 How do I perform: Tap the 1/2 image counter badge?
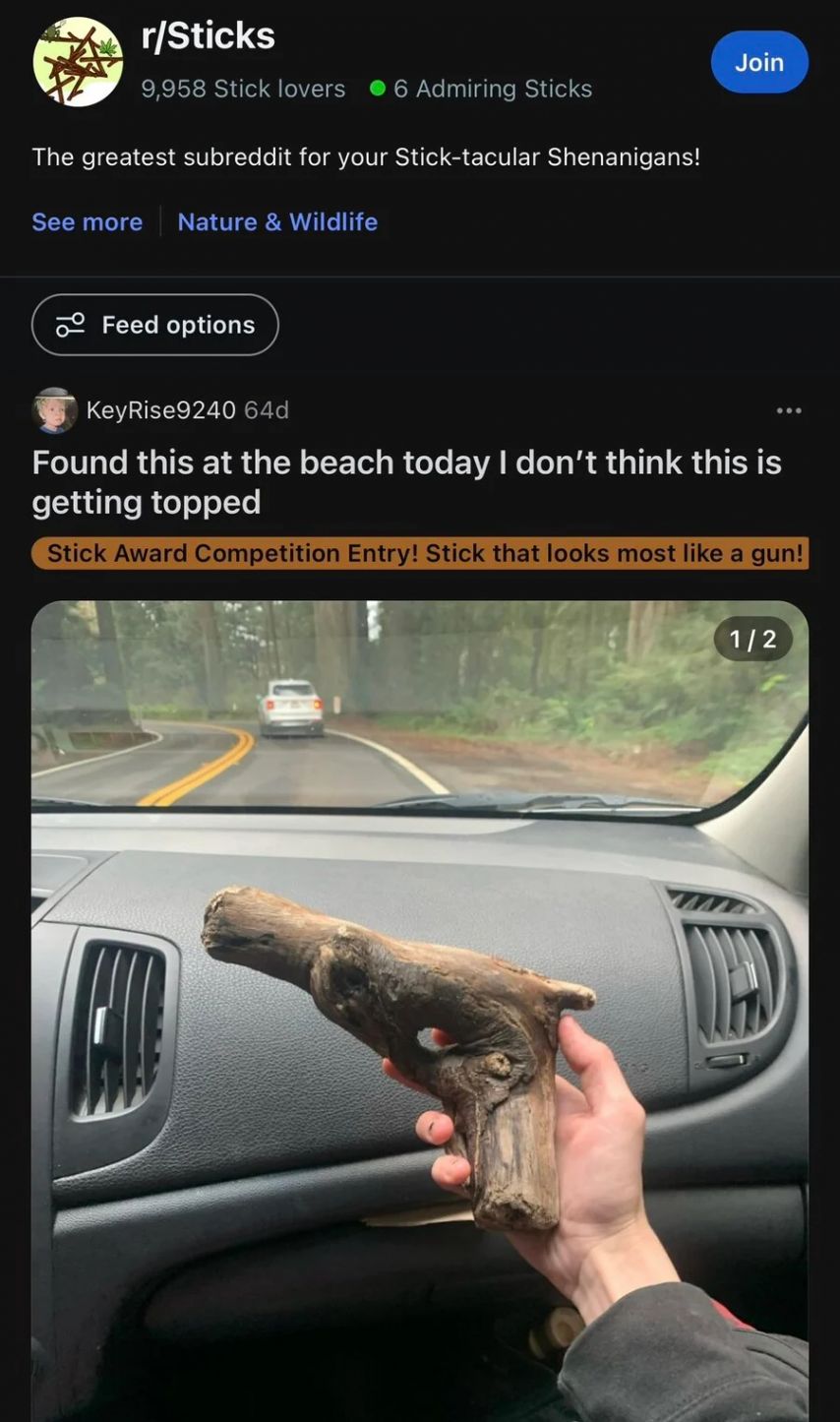coord(752,640)
